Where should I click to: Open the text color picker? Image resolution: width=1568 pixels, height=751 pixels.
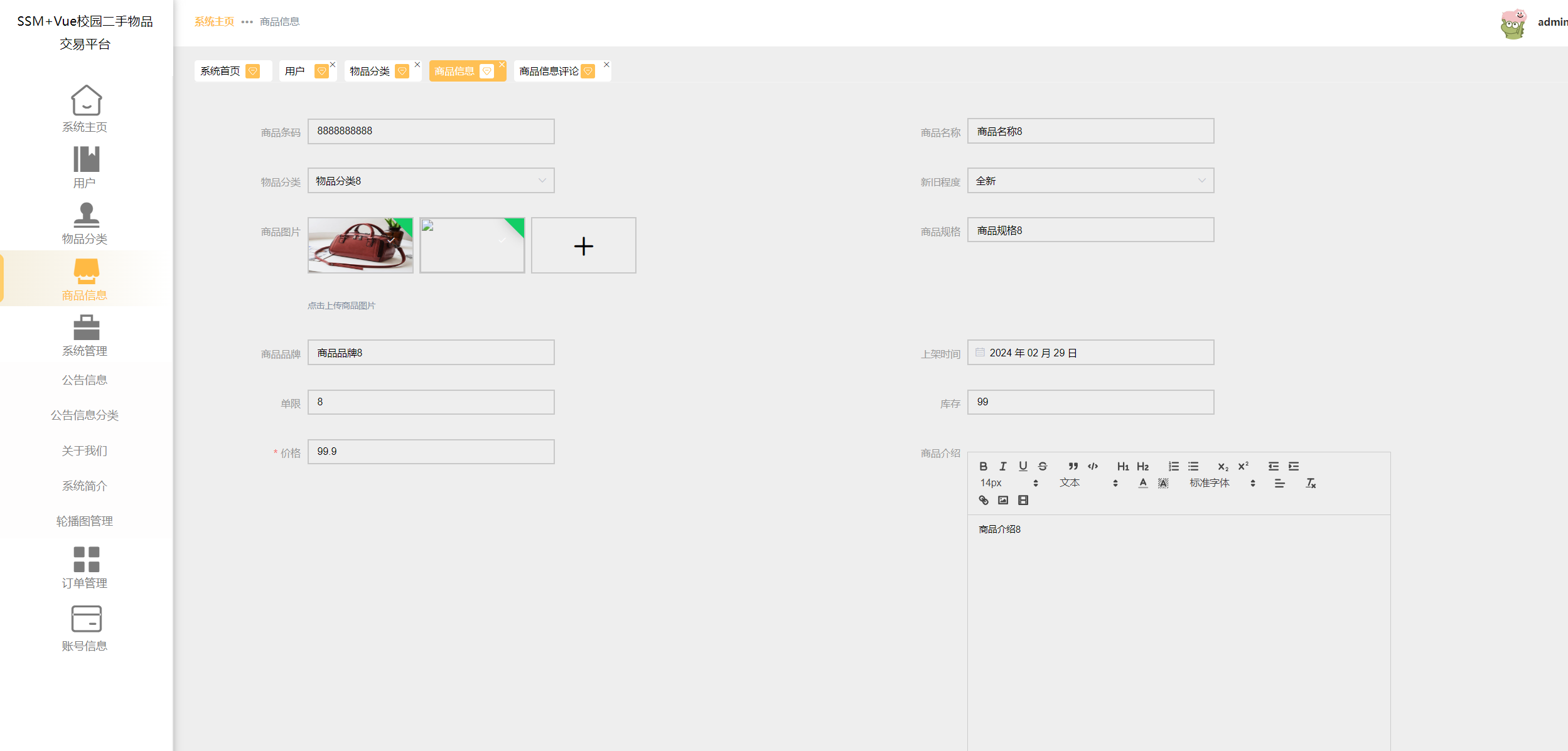(1143, 483)
